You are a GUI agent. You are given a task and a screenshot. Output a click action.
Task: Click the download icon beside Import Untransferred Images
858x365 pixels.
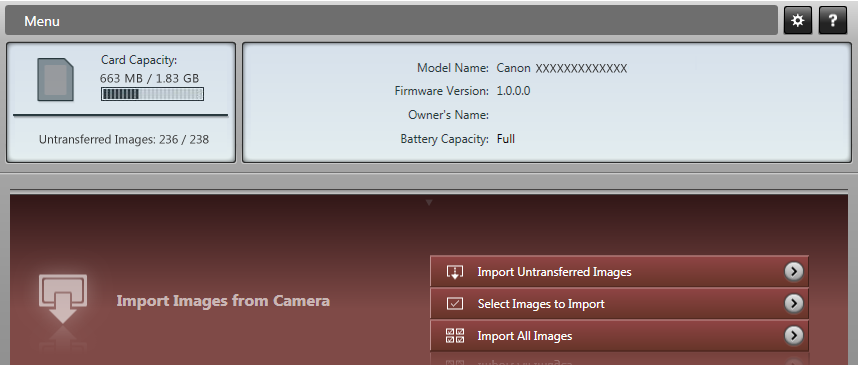tap(455, 272)
